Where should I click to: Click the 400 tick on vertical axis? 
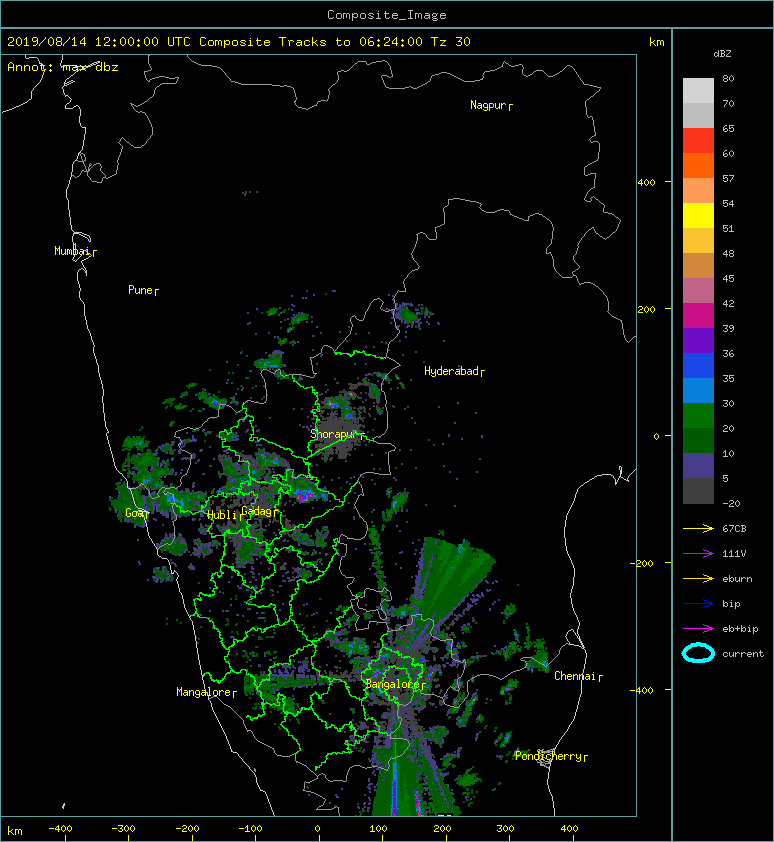647,183
